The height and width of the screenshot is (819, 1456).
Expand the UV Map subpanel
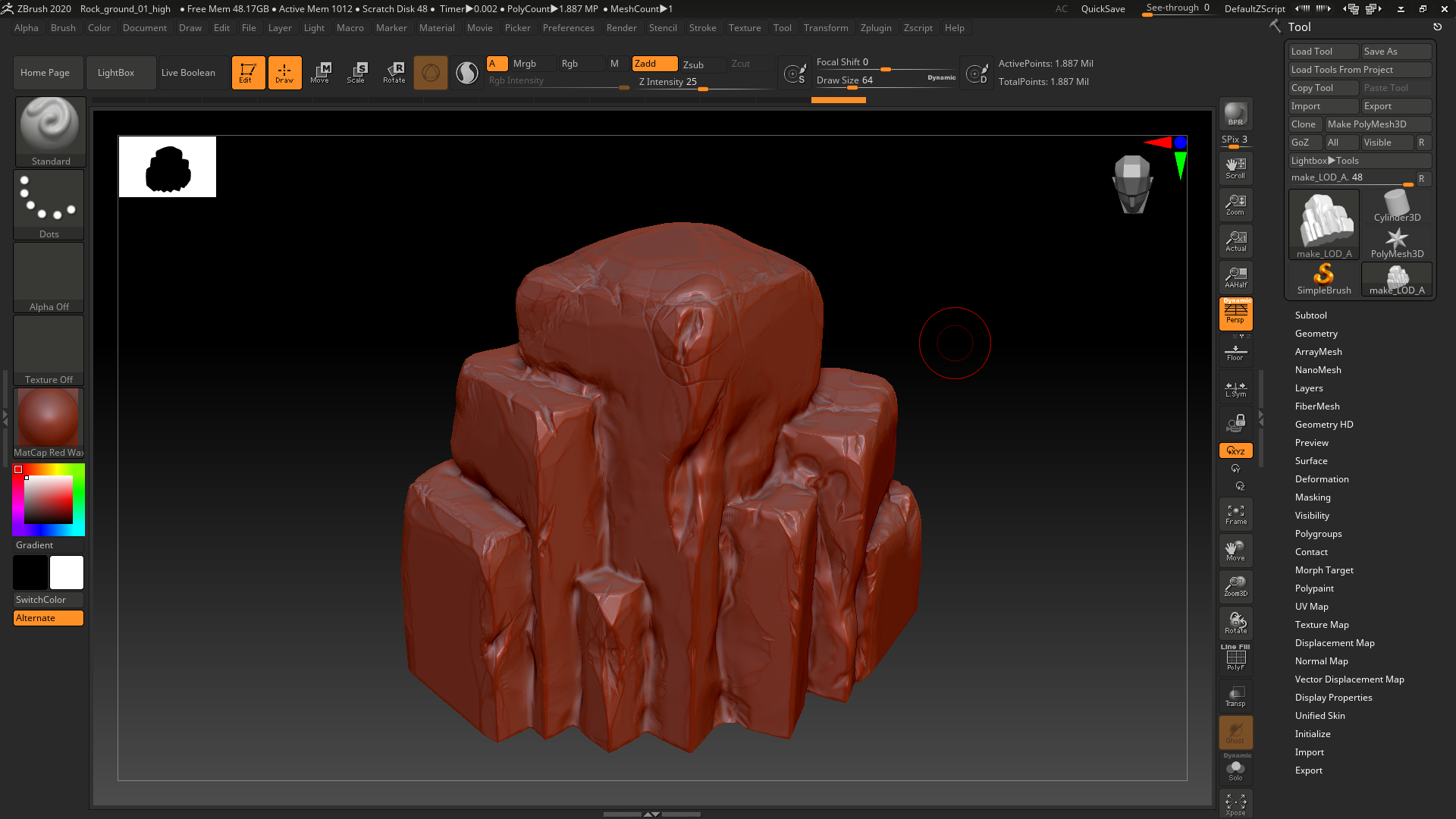[x=1311, y=606]
